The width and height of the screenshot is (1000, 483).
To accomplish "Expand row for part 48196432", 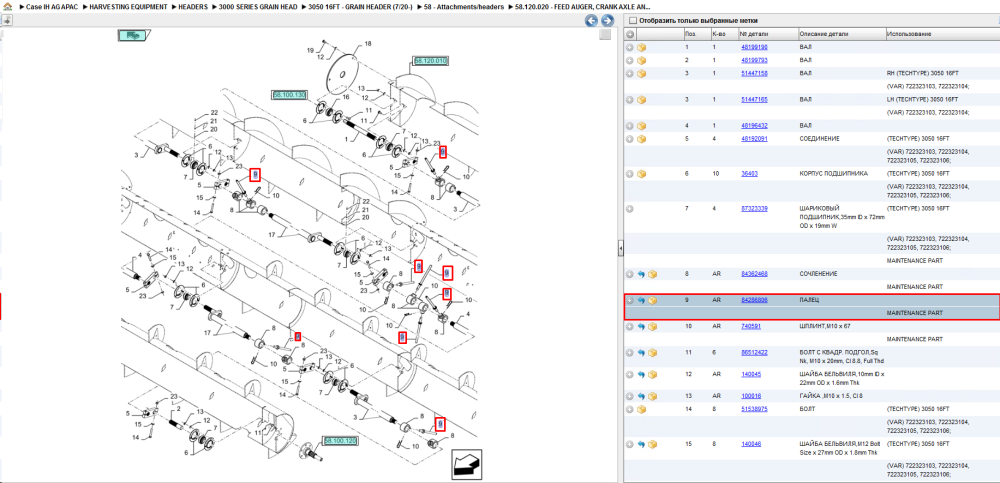I will (629, 126).
